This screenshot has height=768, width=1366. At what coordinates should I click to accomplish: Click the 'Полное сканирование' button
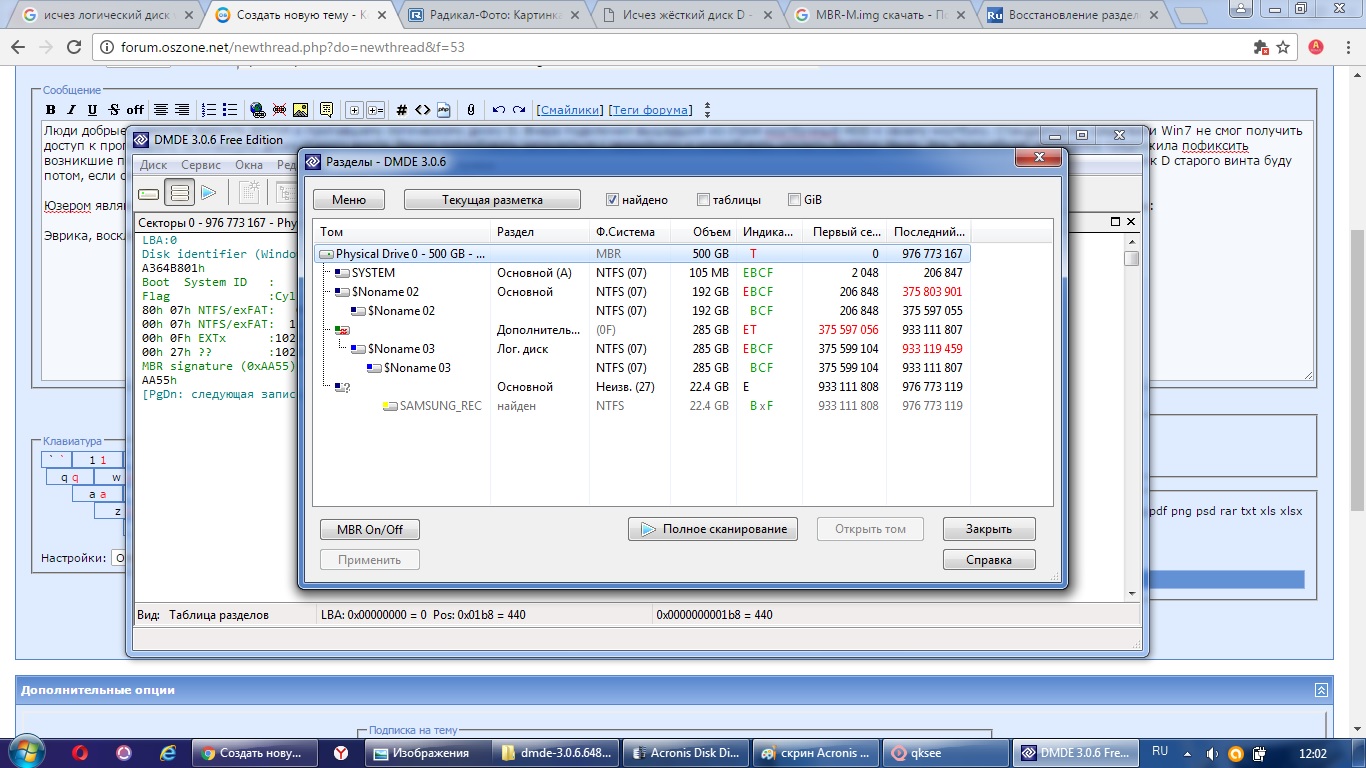713,529
